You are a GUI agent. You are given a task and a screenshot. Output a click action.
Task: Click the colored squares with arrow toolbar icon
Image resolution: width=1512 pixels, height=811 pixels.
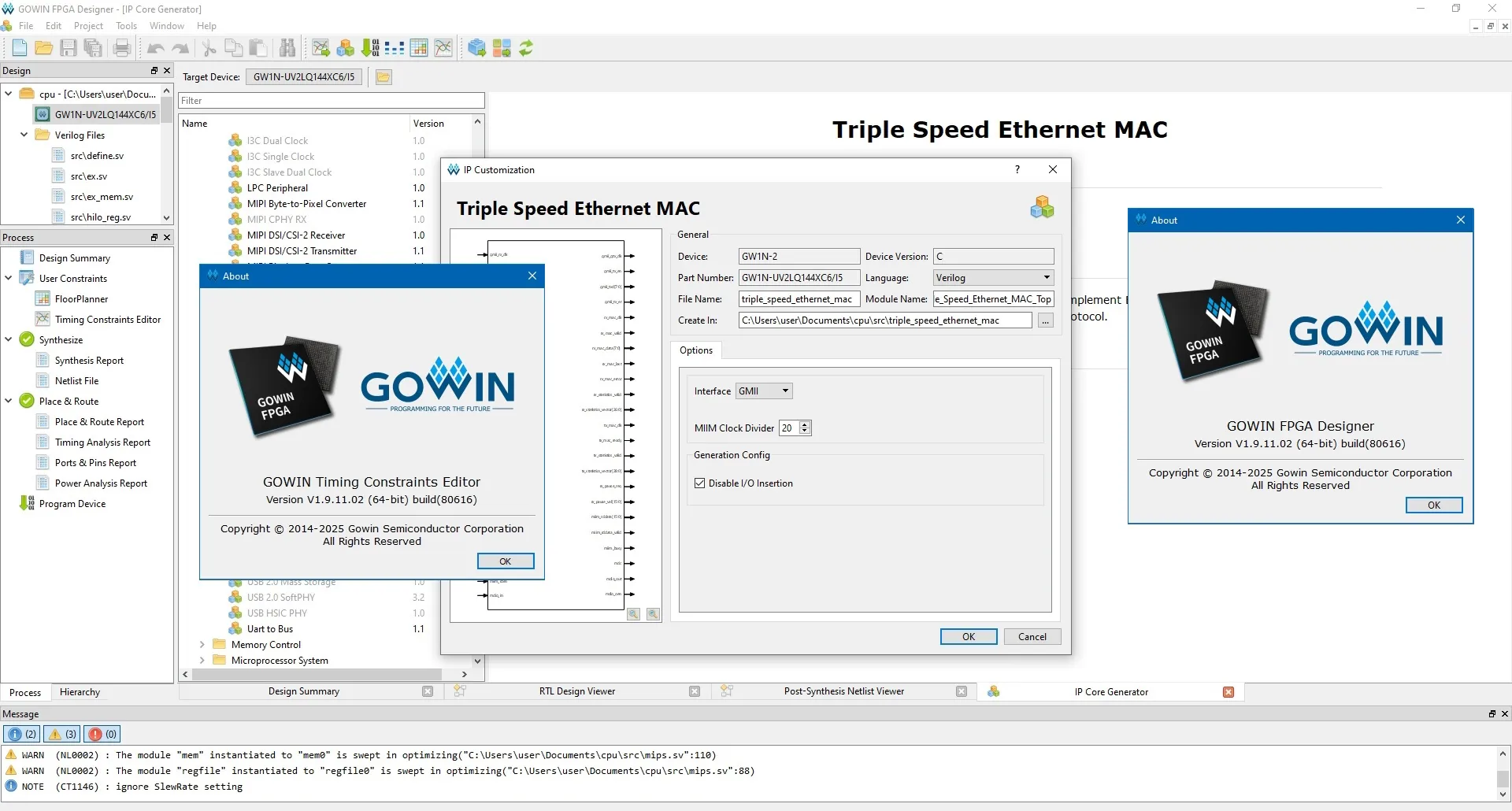click(x=502, y=48)
